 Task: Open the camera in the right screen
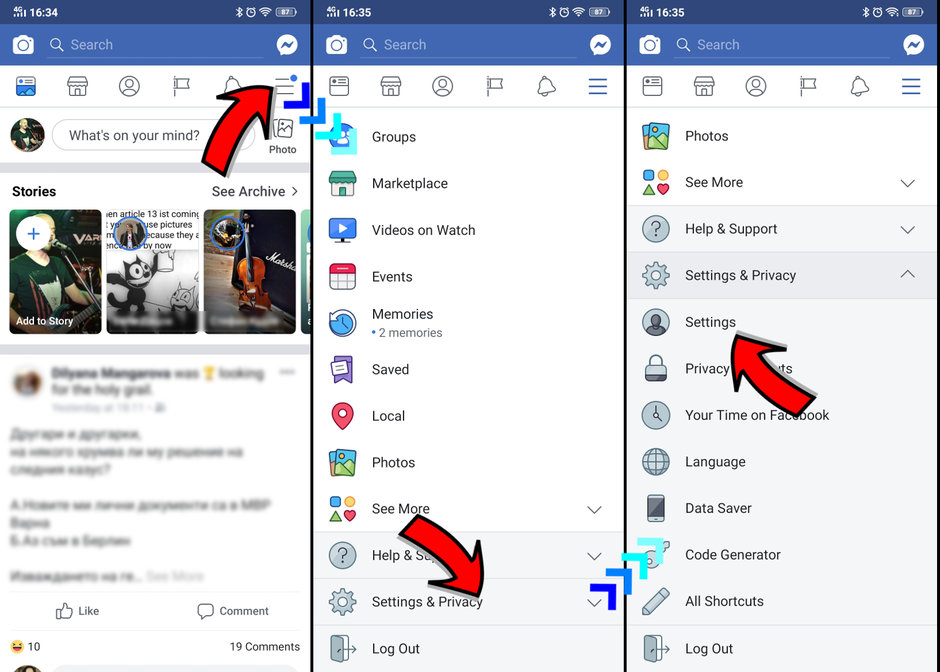tap(650, 45)
